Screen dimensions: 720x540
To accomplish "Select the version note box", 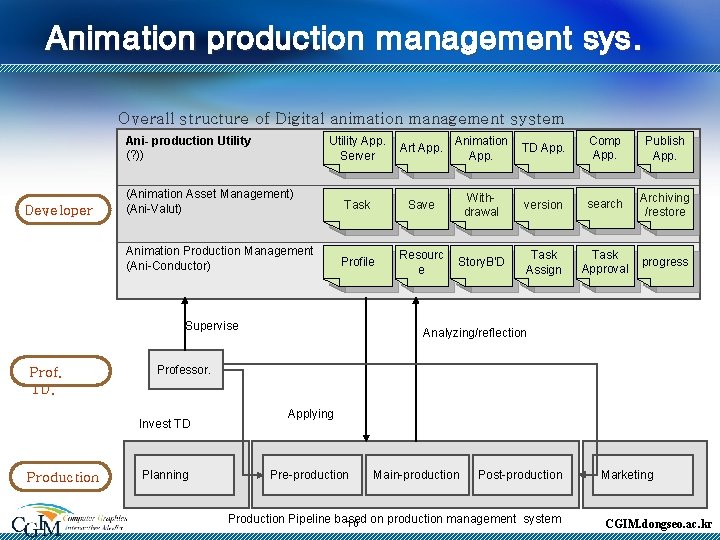I will (x=544, y=209).
